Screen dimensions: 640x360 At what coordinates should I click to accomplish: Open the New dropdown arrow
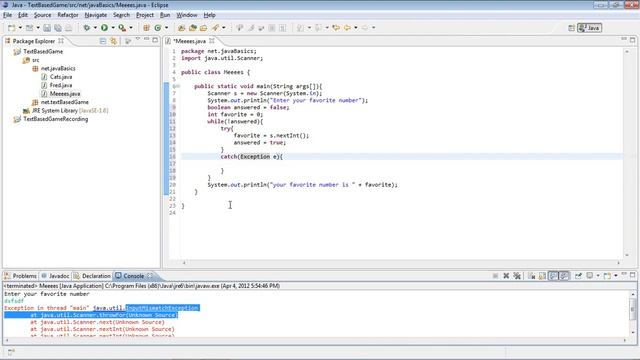click(x=20, y=28)
